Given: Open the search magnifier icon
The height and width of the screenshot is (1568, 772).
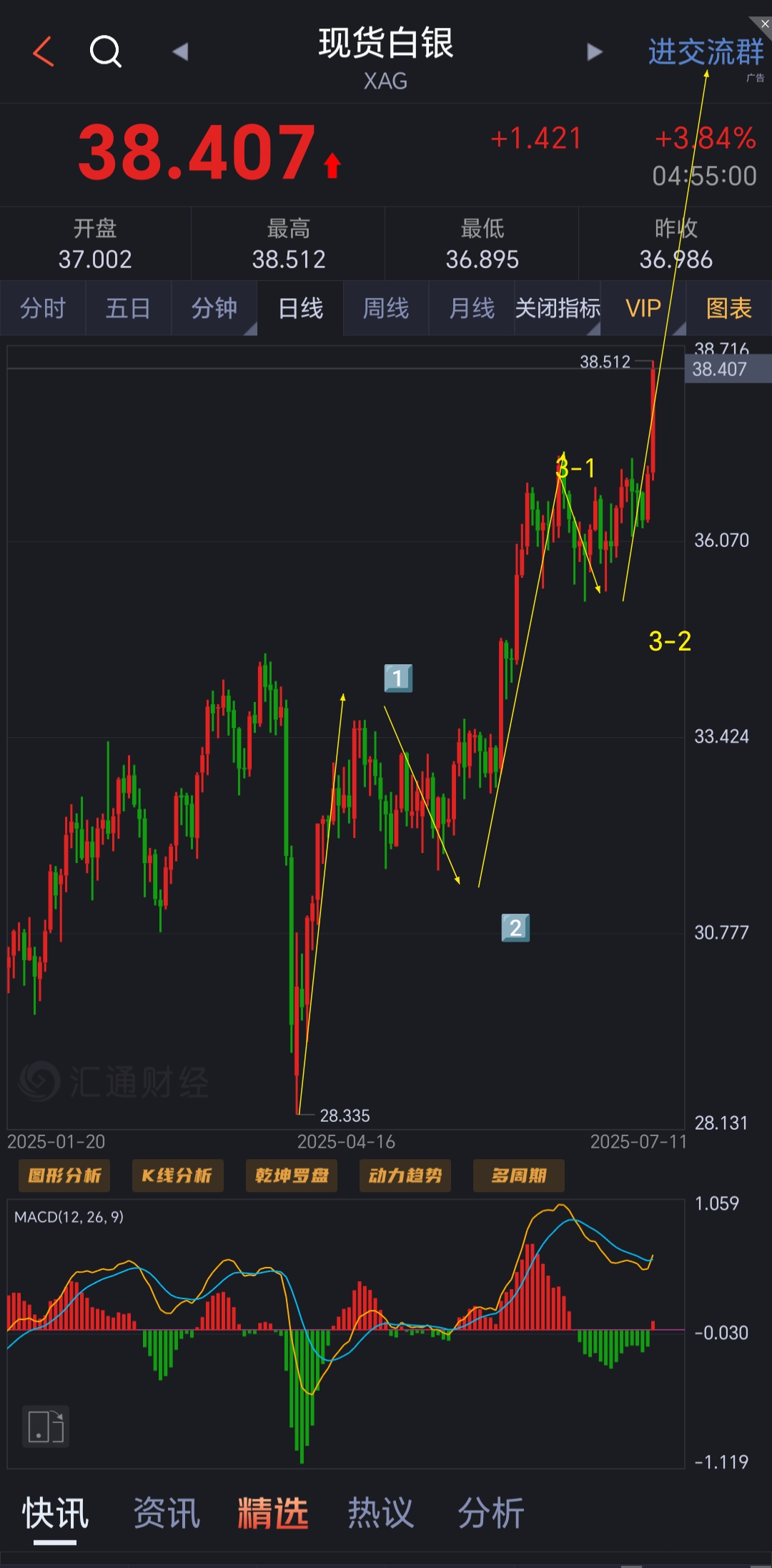Looking at the screenshot, I should (106, 51).
